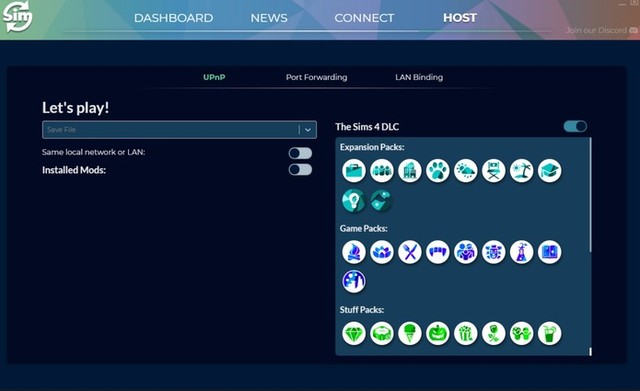Enable Same local network or LAN switch

point(300,153)
